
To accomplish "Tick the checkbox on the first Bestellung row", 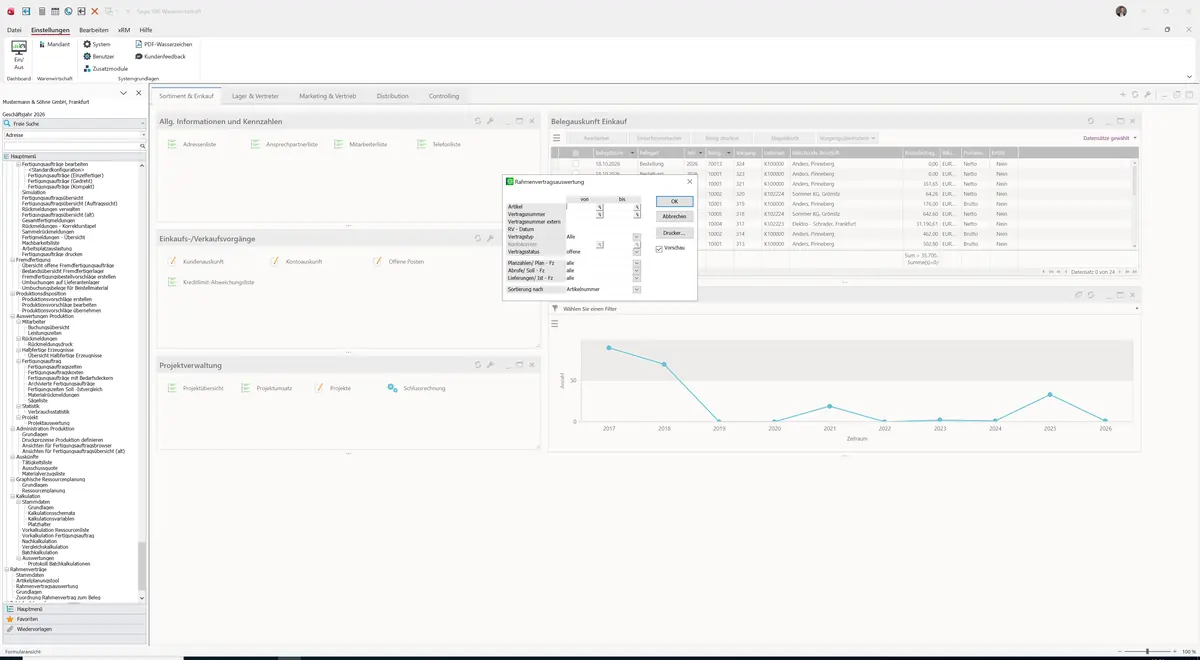I will pyautogui.click(x=576, y=163).
